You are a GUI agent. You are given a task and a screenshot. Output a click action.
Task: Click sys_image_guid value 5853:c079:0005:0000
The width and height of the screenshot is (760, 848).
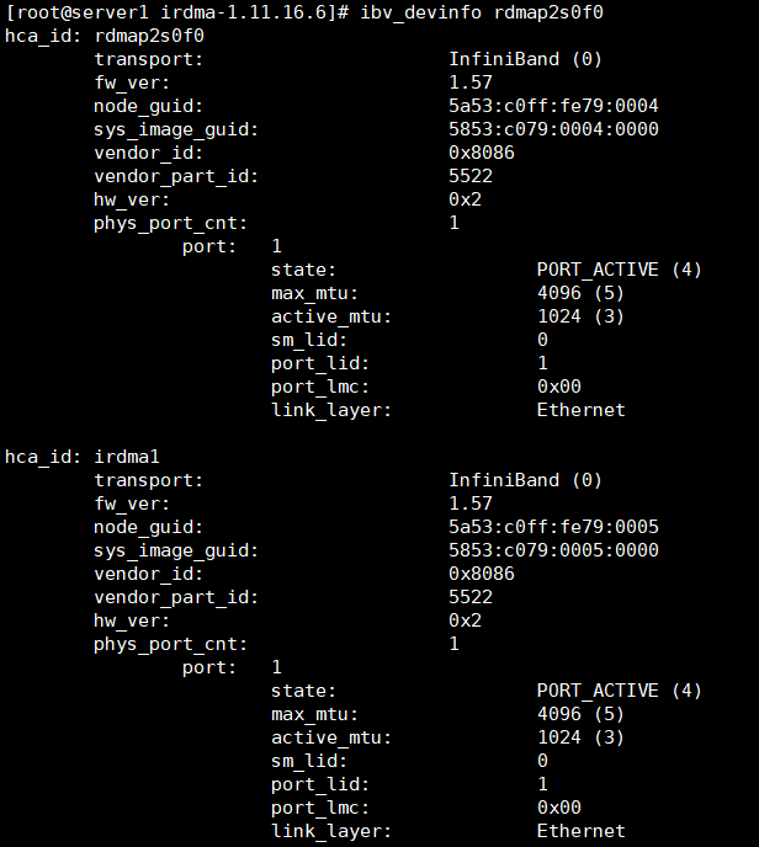553,550
